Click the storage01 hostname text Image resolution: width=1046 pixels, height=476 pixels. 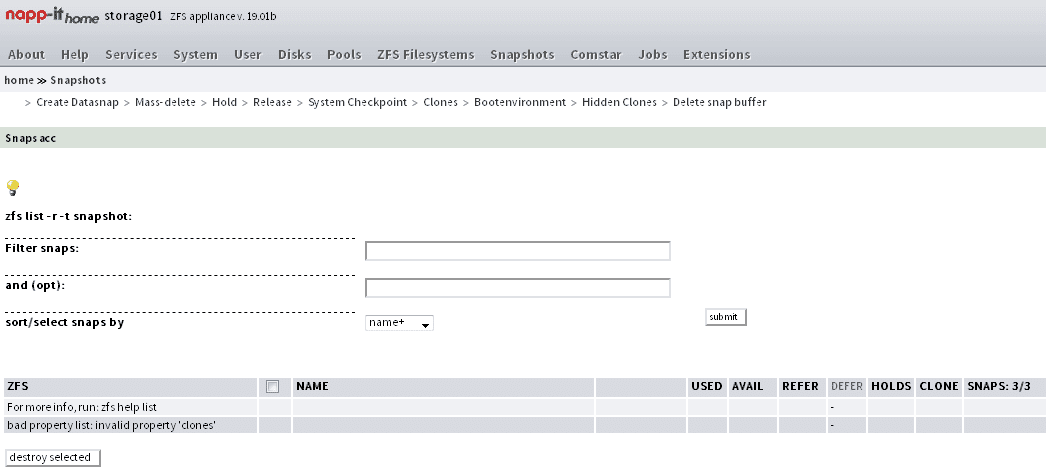pyautogui.click(x=133, y=17)
